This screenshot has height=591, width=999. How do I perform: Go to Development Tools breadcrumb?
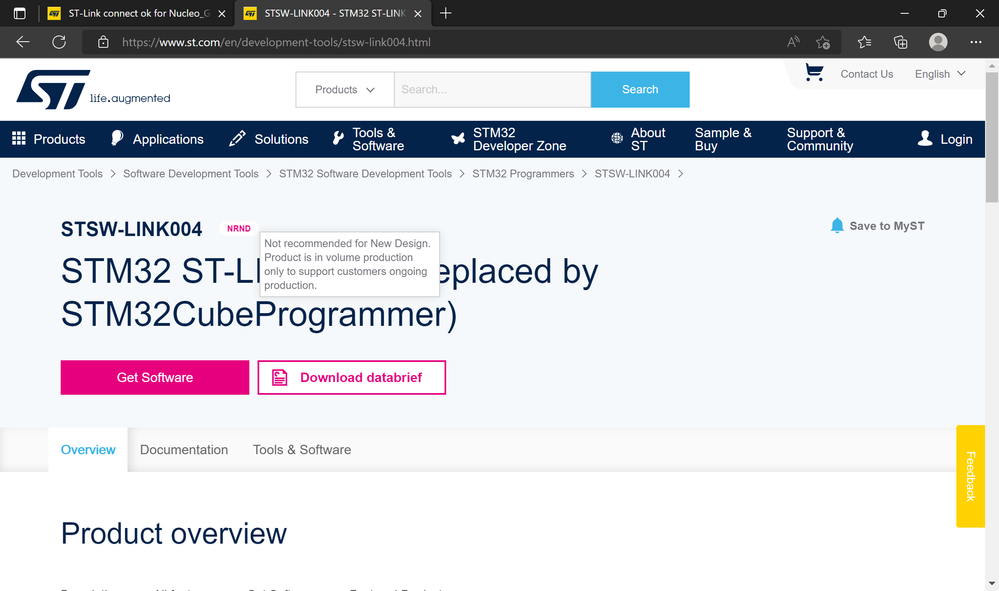pos(57,174)
